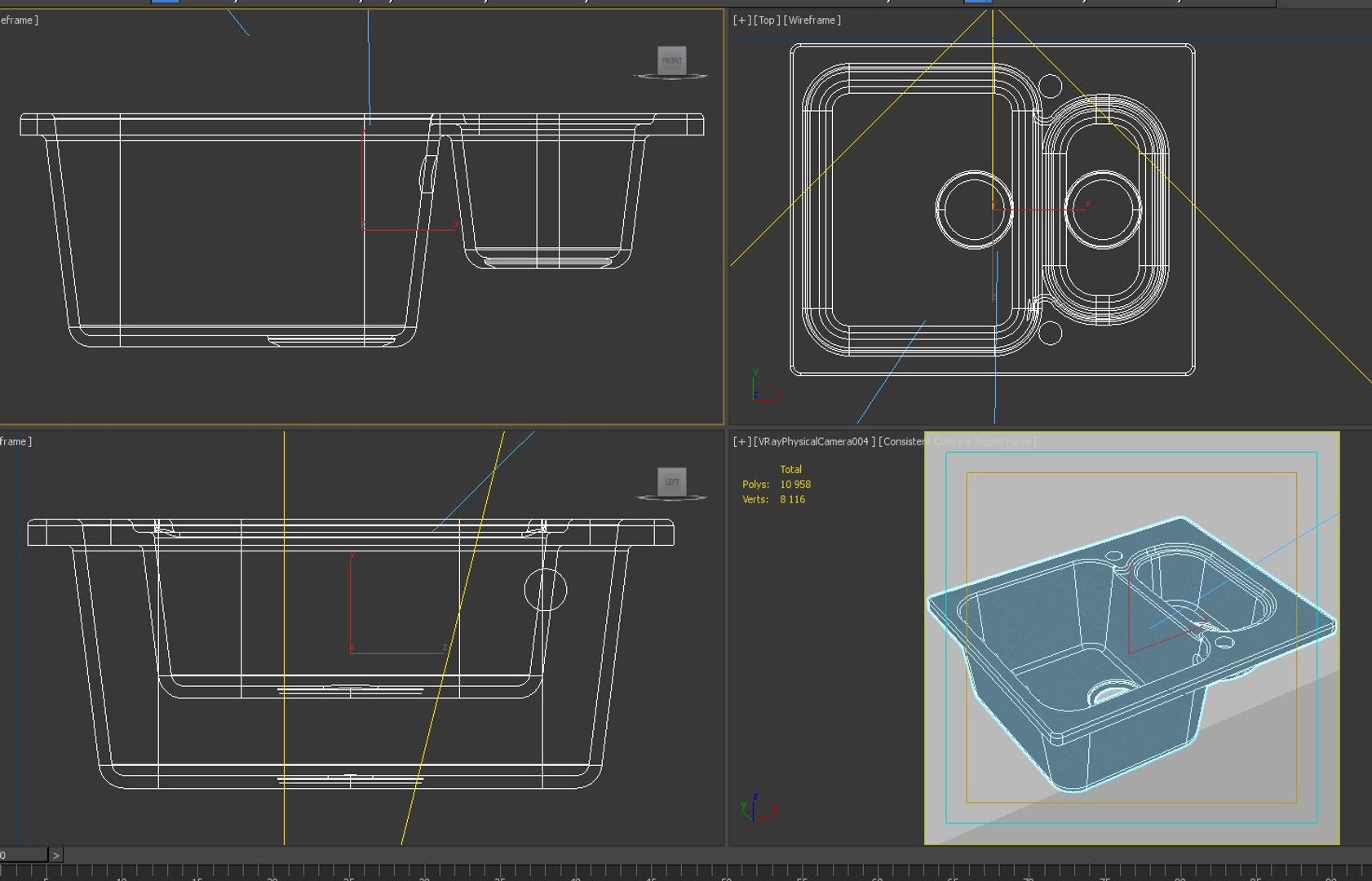Viewport: 1372px width, 881px height.
Task: Click the FRONT ViewCube face
Action: (x=672, y=60)
